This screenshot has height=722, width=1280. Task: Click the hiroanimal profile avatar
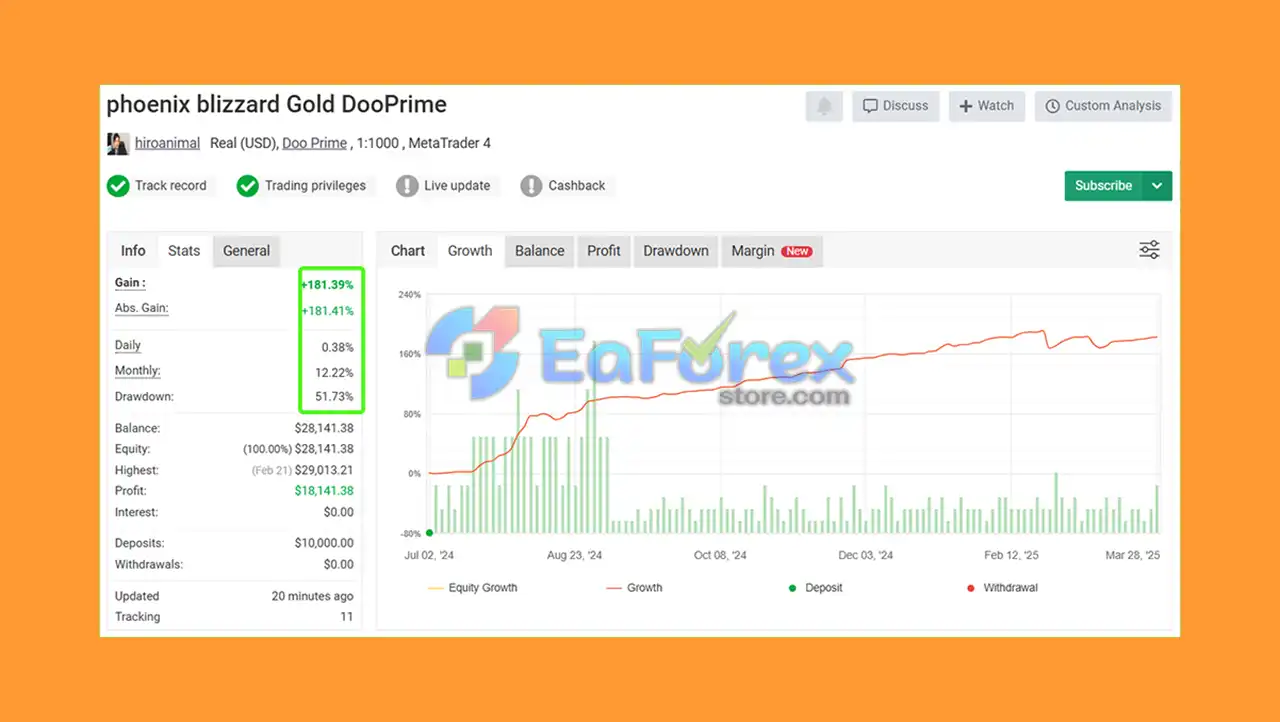(118, 143)
